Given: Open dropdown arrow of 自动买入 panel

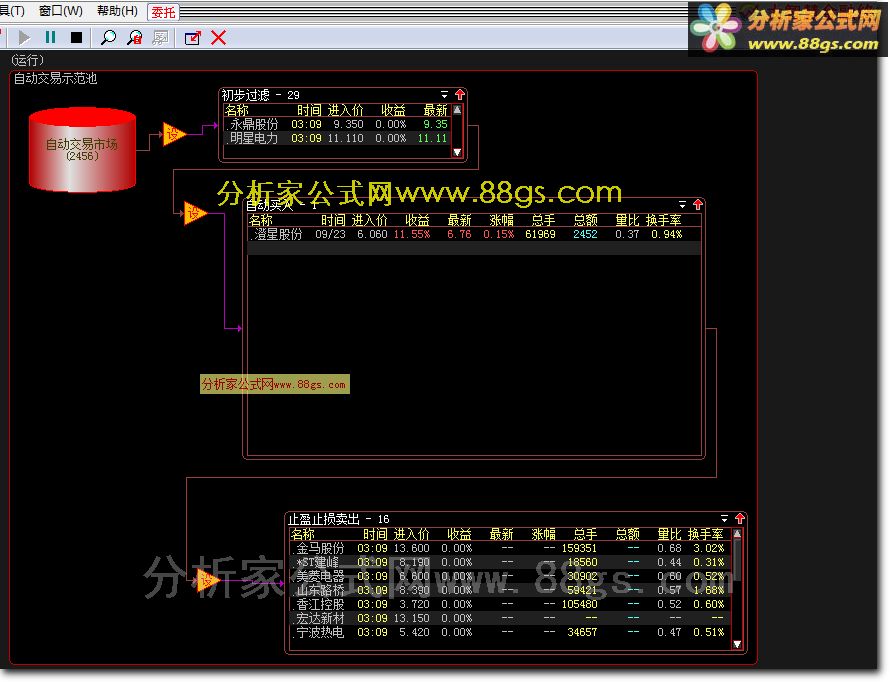Looking at the screenshot, I should pos(682,204).
